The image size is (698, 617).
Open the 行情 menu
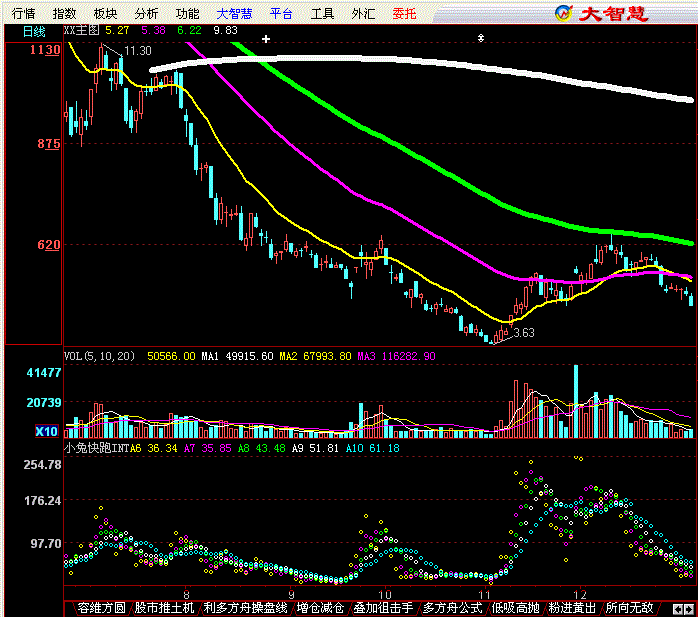click(23, 13)
